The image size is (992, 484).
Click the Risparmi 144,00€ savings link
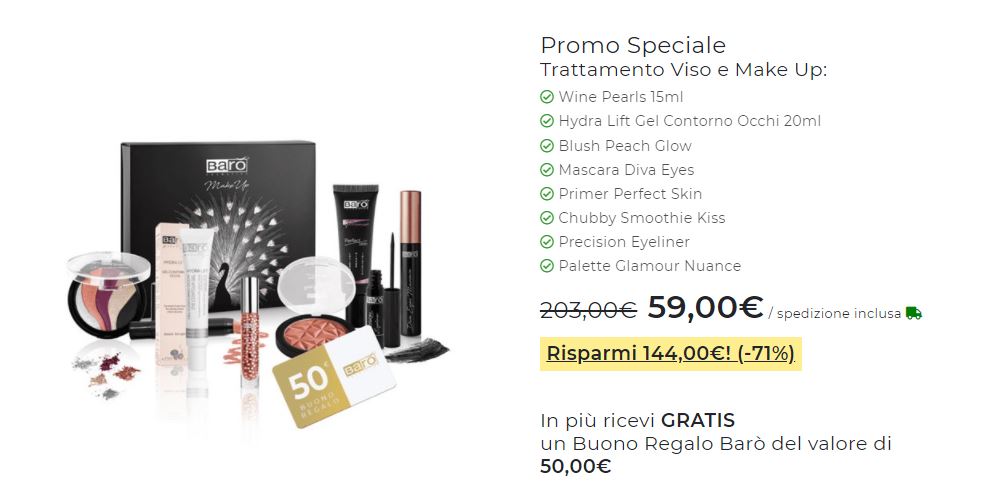671,353
